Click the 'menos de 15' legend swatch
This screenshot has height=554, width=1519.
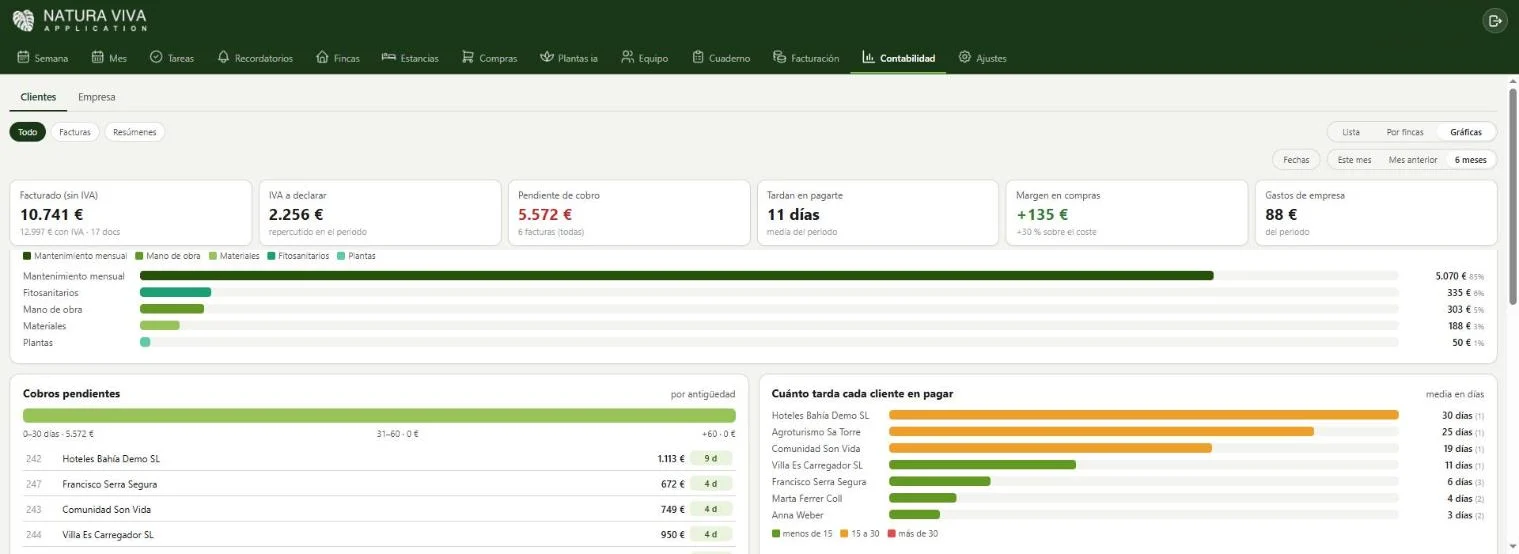(x=776, y=534)
